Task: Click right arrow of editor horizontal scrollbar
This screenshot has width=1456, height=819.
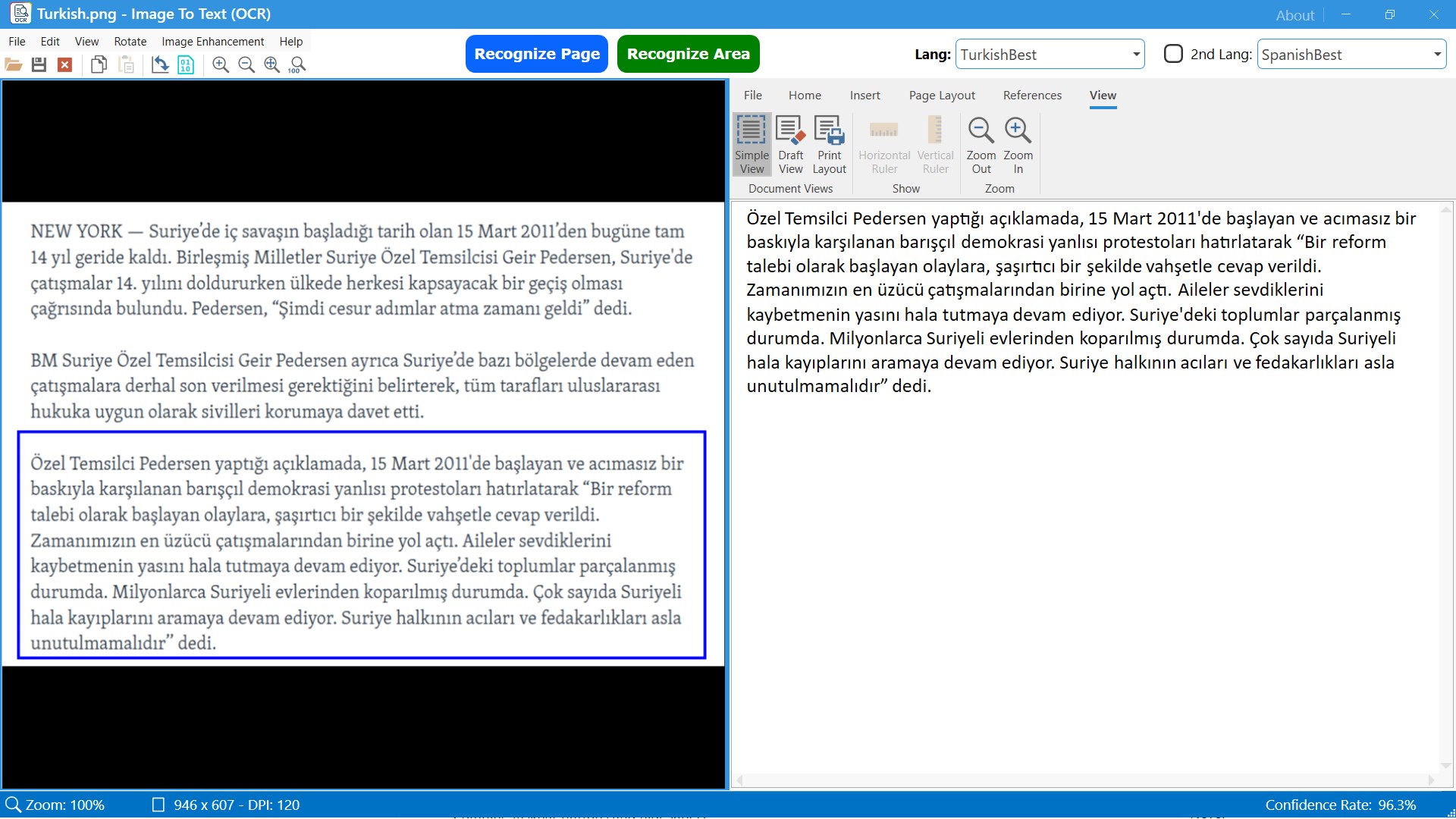Action: point(1432,780)
